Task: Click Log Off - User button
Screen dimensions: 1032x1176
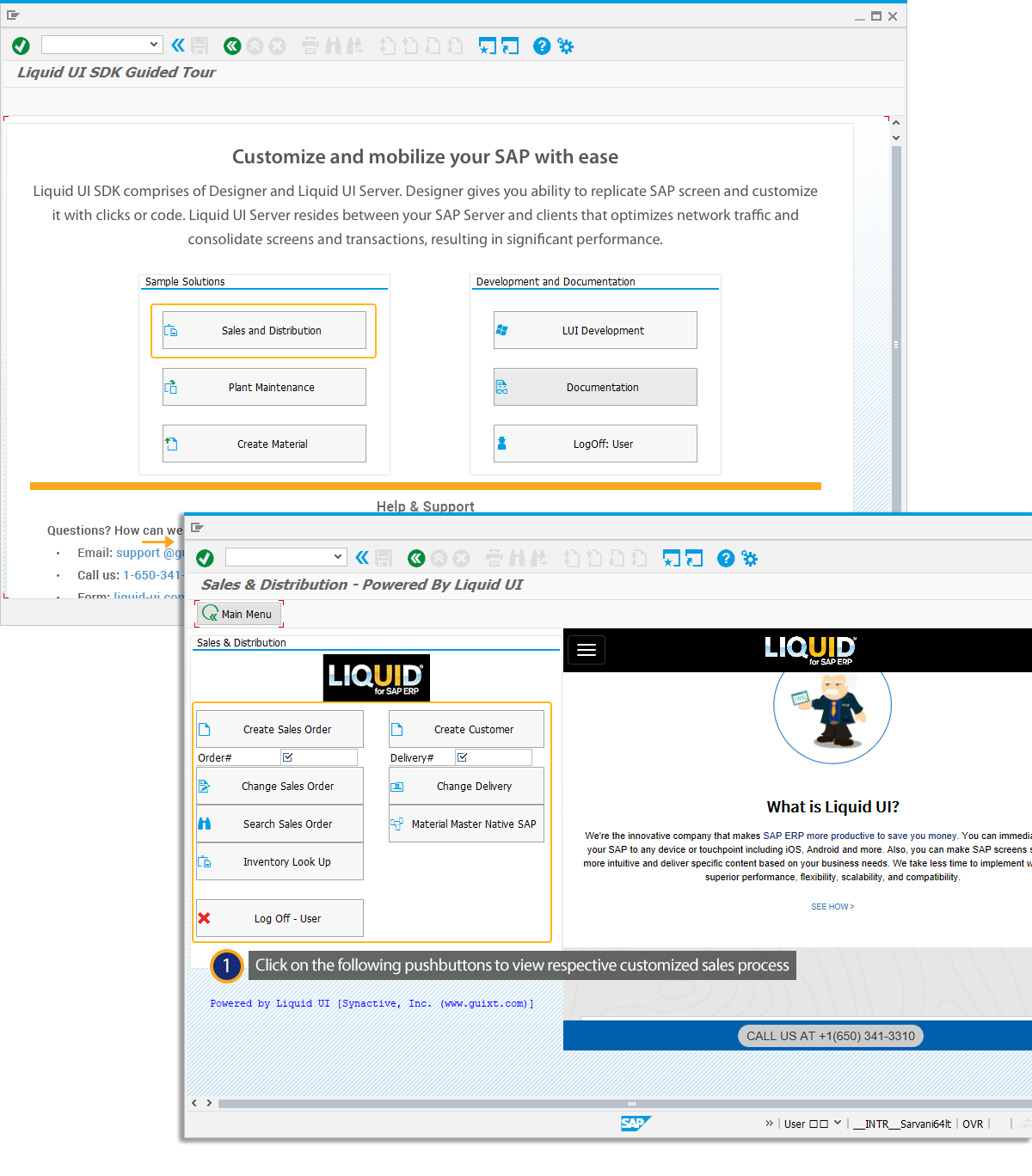Action: [279, 918]
